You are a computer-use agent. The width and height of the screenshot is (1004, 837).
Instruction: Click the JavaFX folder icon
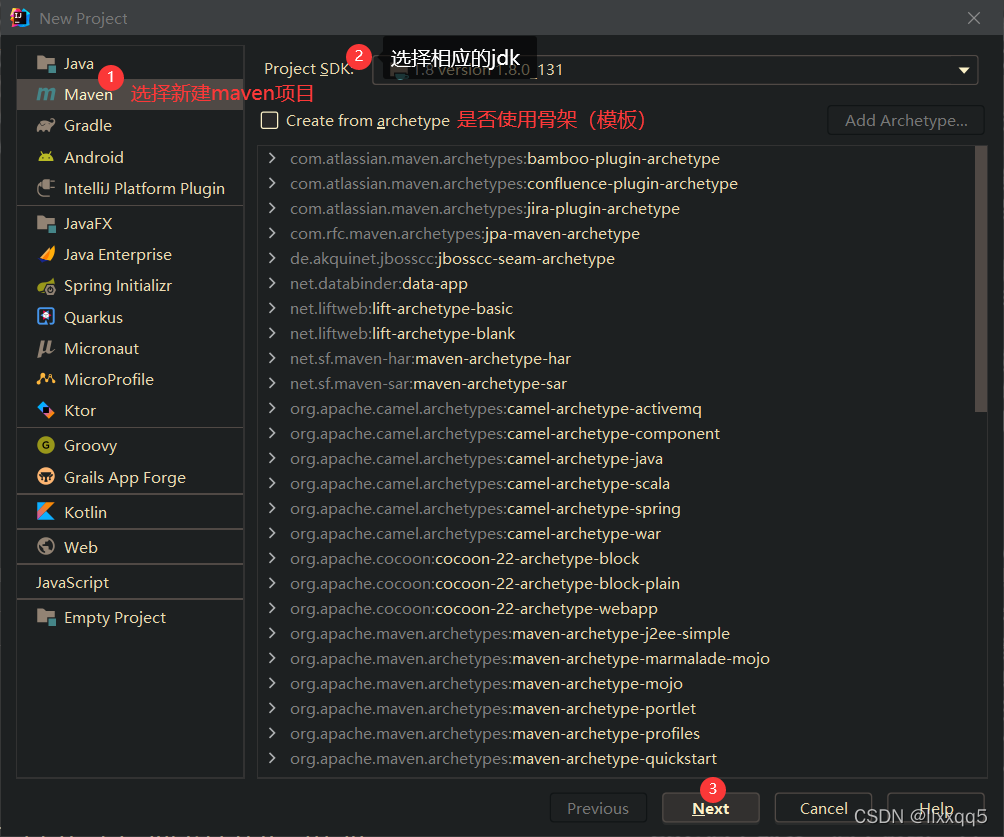[x=46, y=223]
